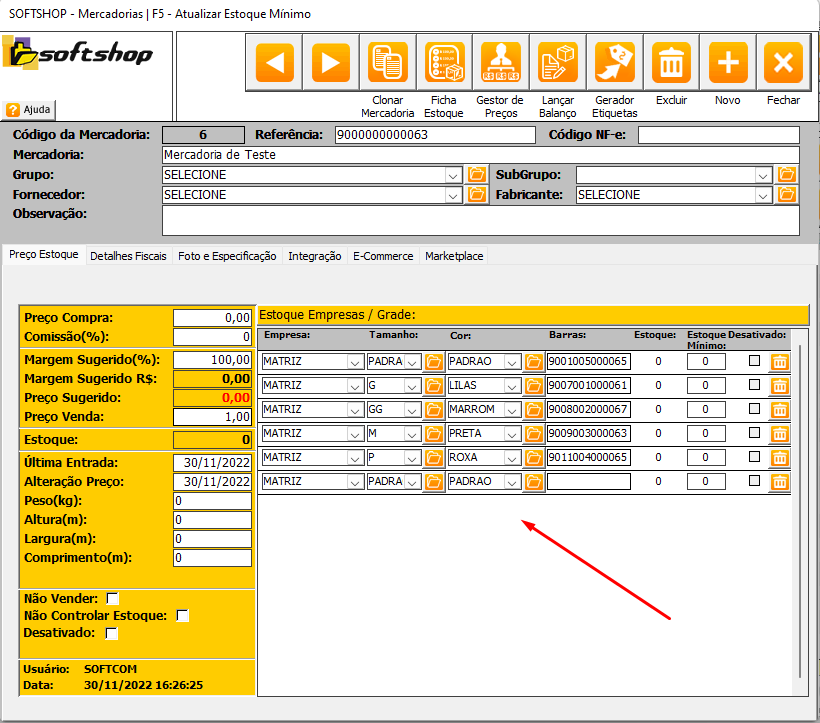Expand the Grupo dropdown
Viewport: 820px width, 723px height.
click(x=453, y=175)
